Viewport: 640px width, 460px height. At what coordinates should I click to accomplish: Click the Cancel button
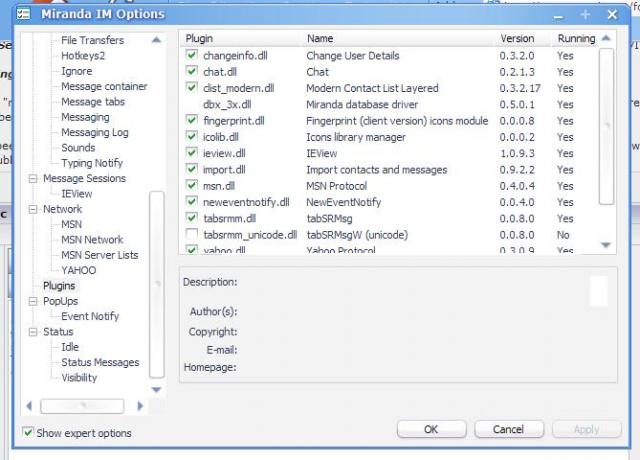coord(509,429)
